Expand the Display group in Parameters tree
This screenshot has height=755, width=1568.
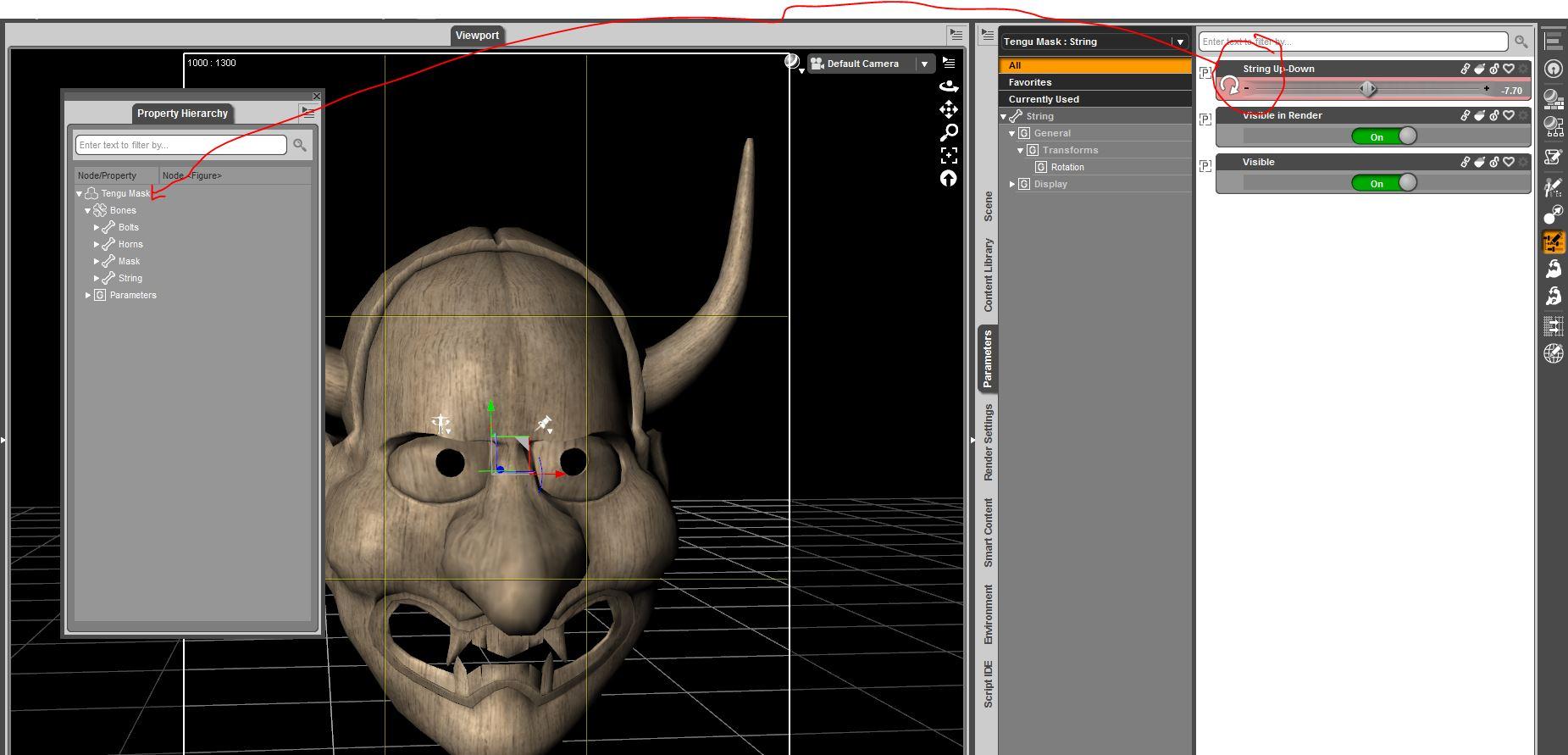(1012, 184)
